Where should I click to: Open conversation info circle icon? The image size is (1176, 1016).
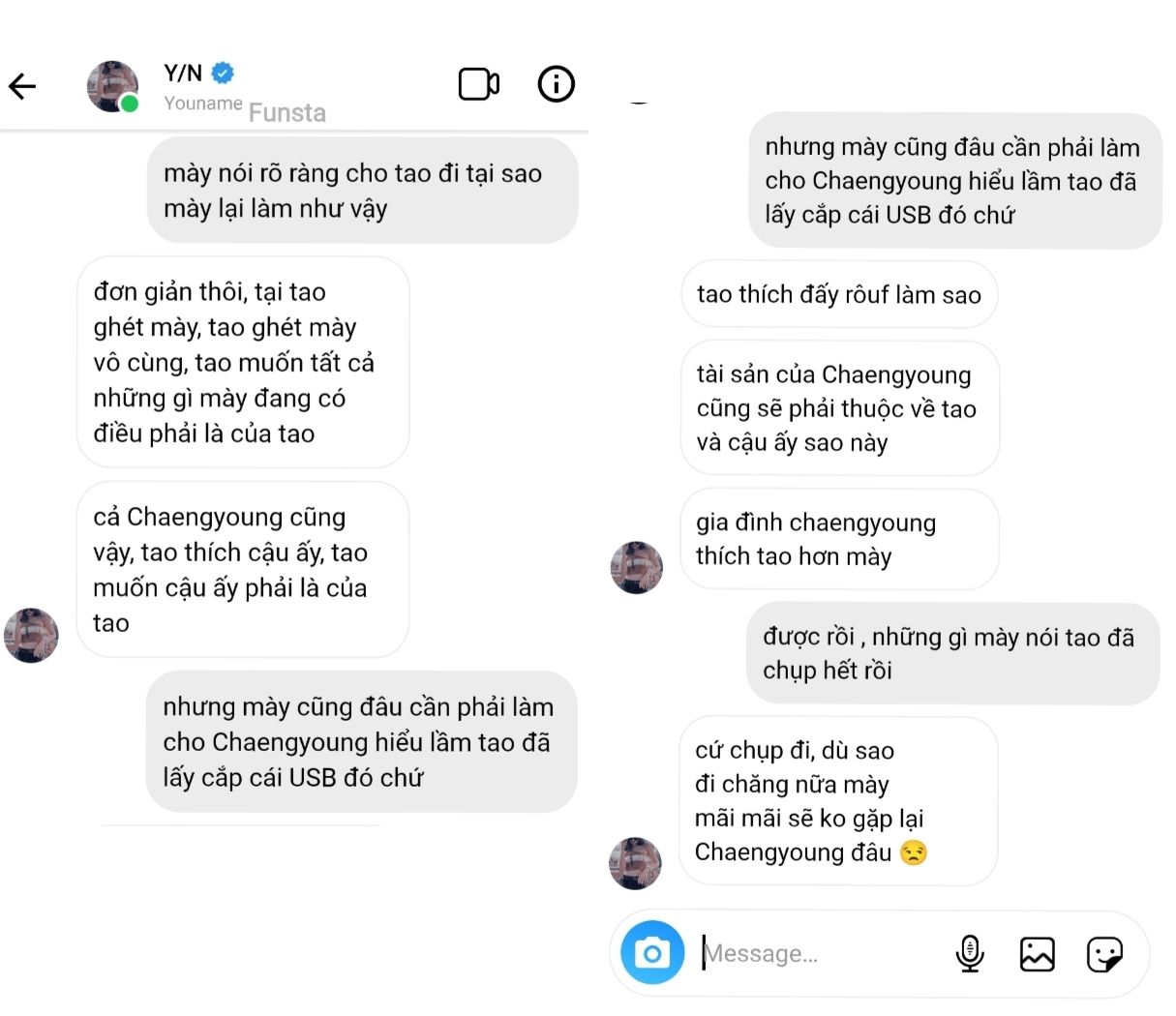click(556, 84)
